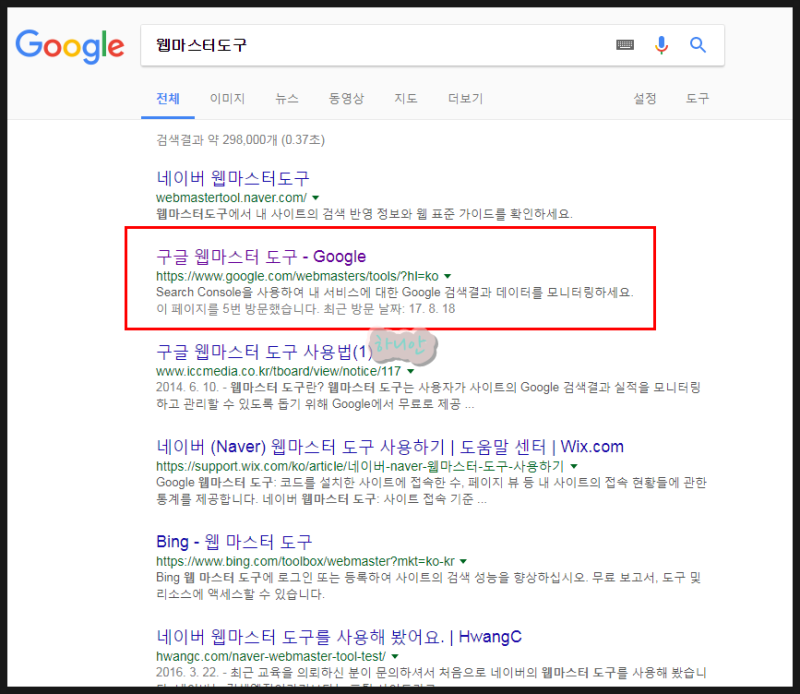Click the support.wix.com article URL text
The image size is (800, 694).
[x=360, y=466]
